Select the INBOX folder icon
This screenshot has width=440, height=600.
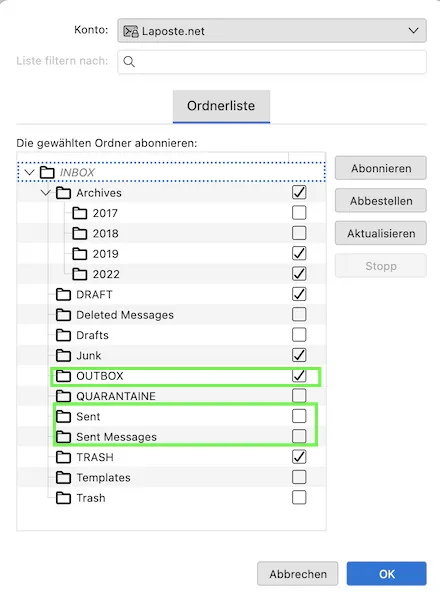click(47, 172)
